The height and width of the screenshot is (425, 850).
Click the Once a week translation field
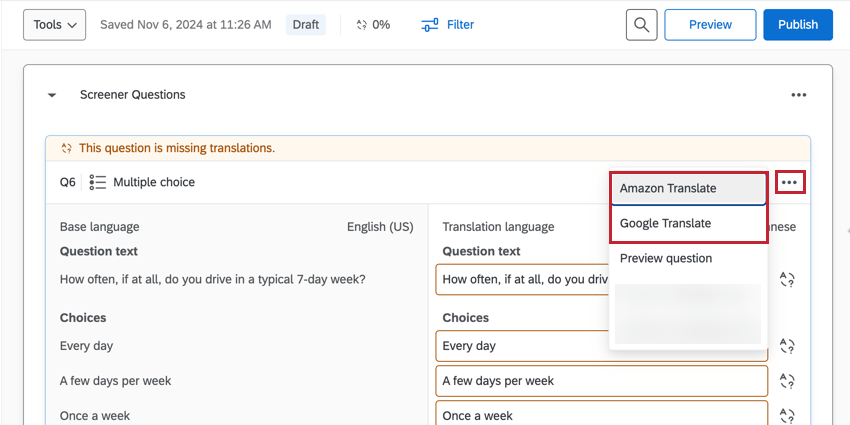pos(602,415)
